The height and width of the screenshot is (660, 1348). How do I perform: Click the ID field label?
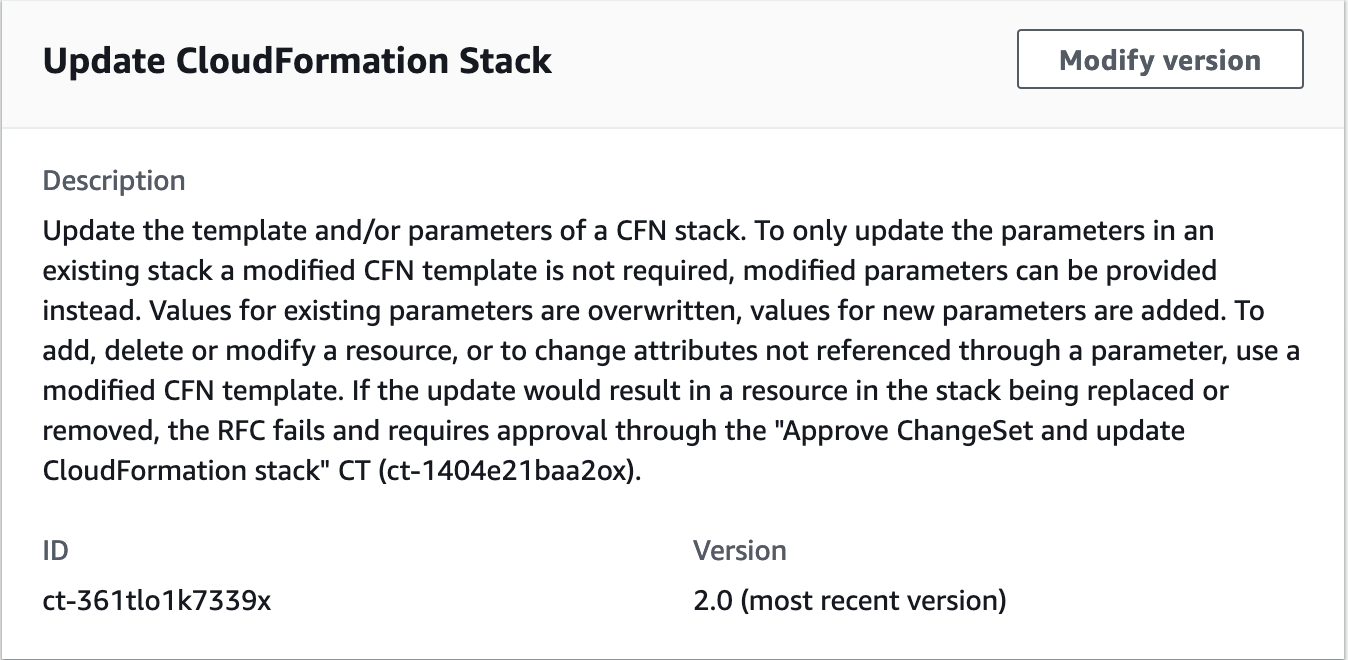point(54,549)
